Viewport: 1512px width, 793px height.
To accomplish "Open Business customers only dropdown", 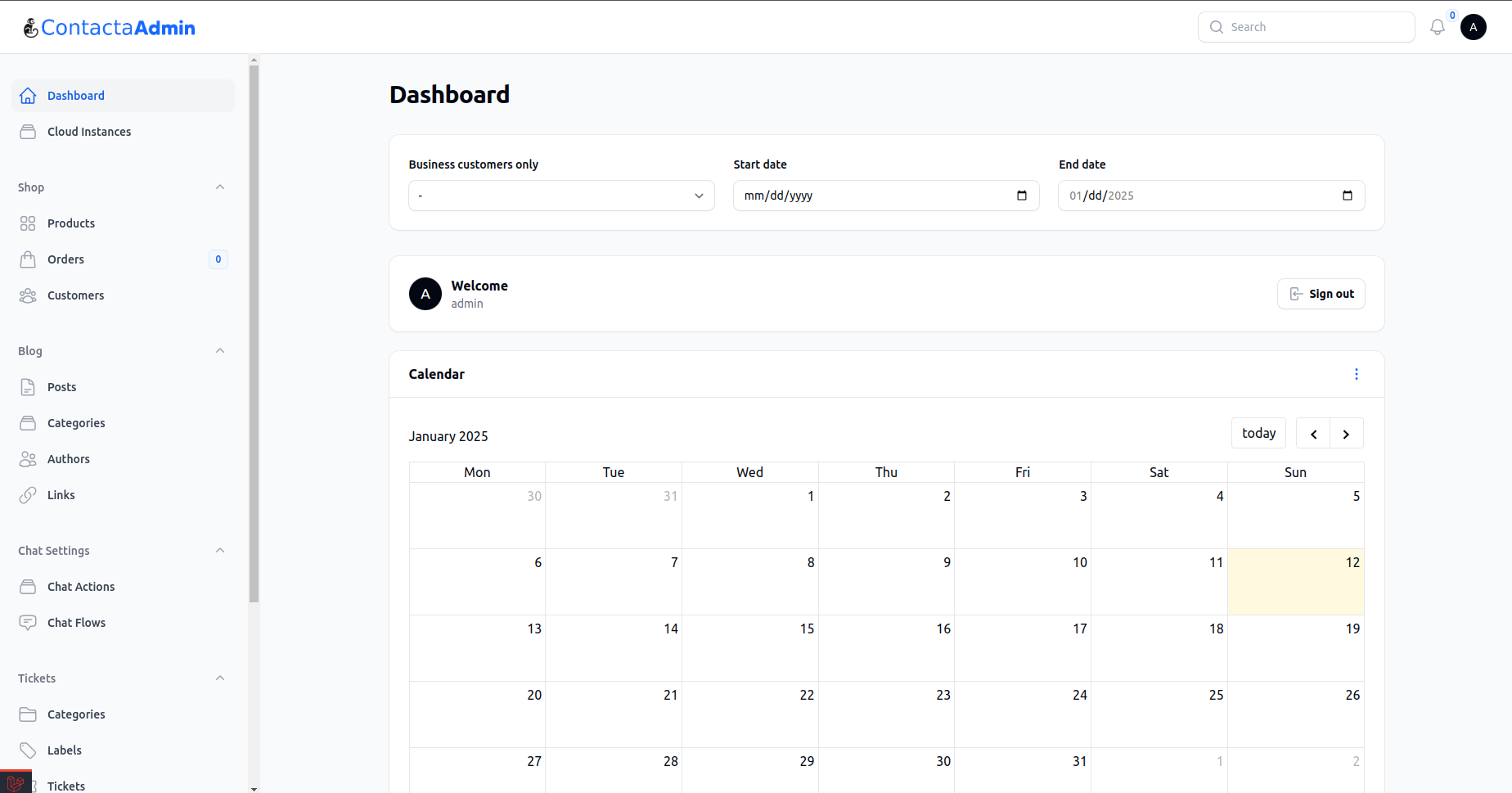I will coord(561,196).
